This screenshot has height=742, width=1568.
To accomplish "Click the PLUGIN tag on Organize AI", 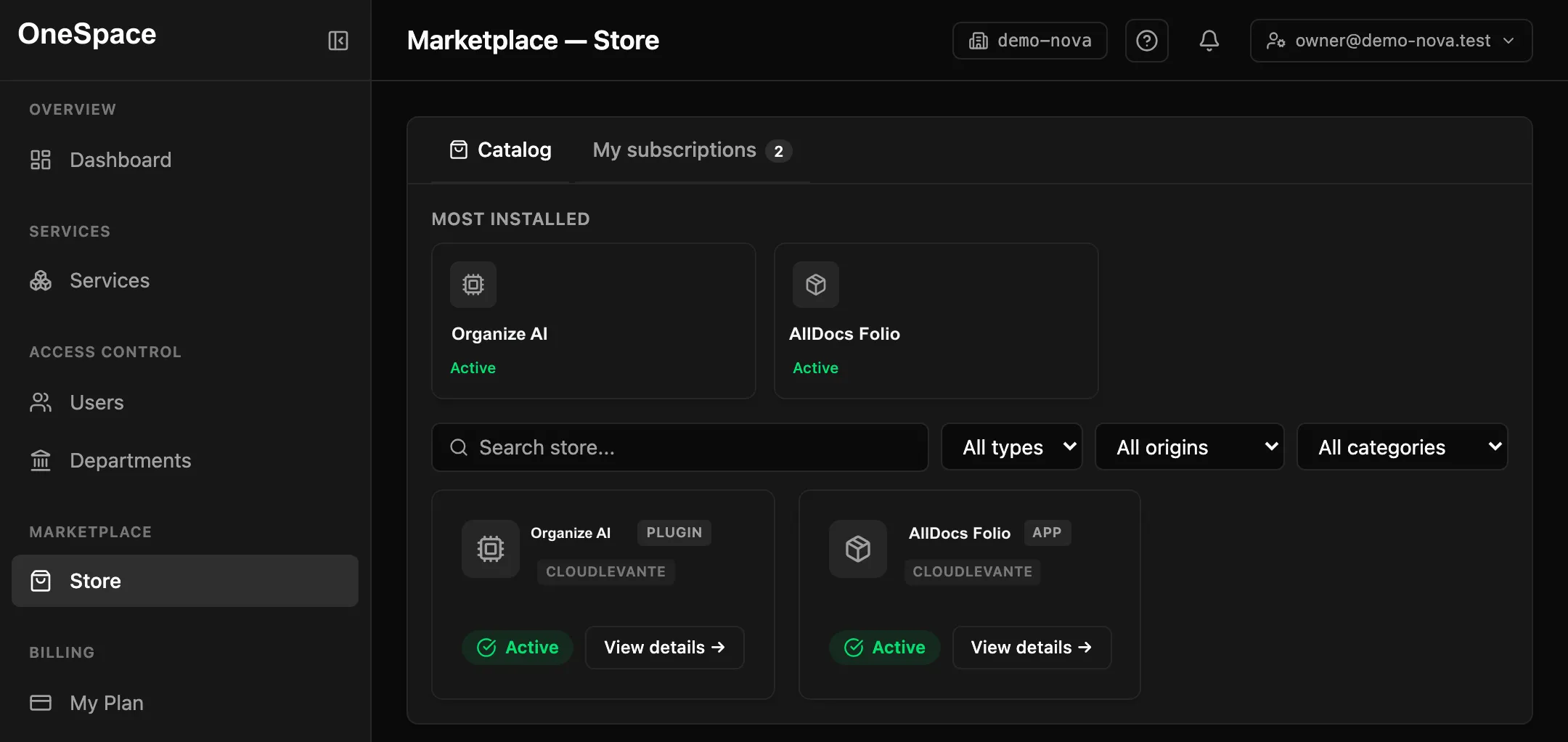I will [674, 533].
